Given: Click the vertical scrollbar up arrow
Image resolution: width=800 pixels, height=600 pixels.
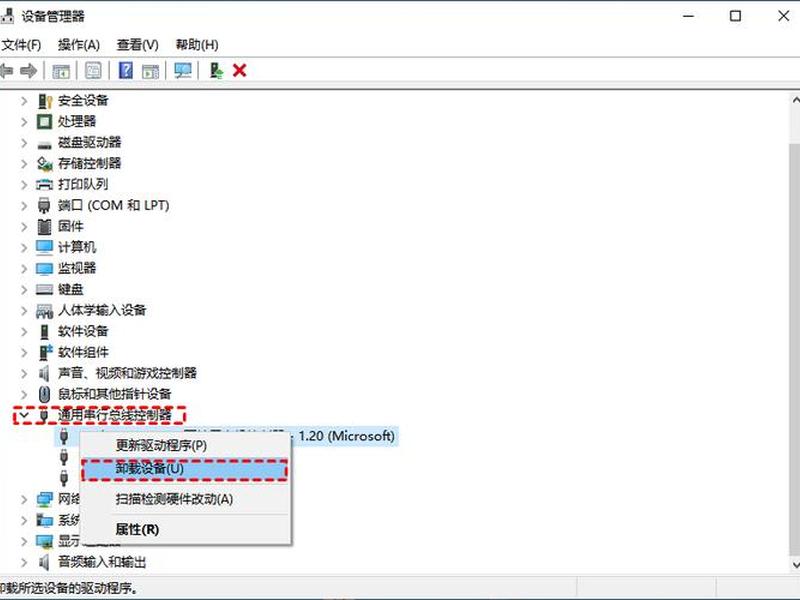Looking at the screenshot, I should click(795, 100).
